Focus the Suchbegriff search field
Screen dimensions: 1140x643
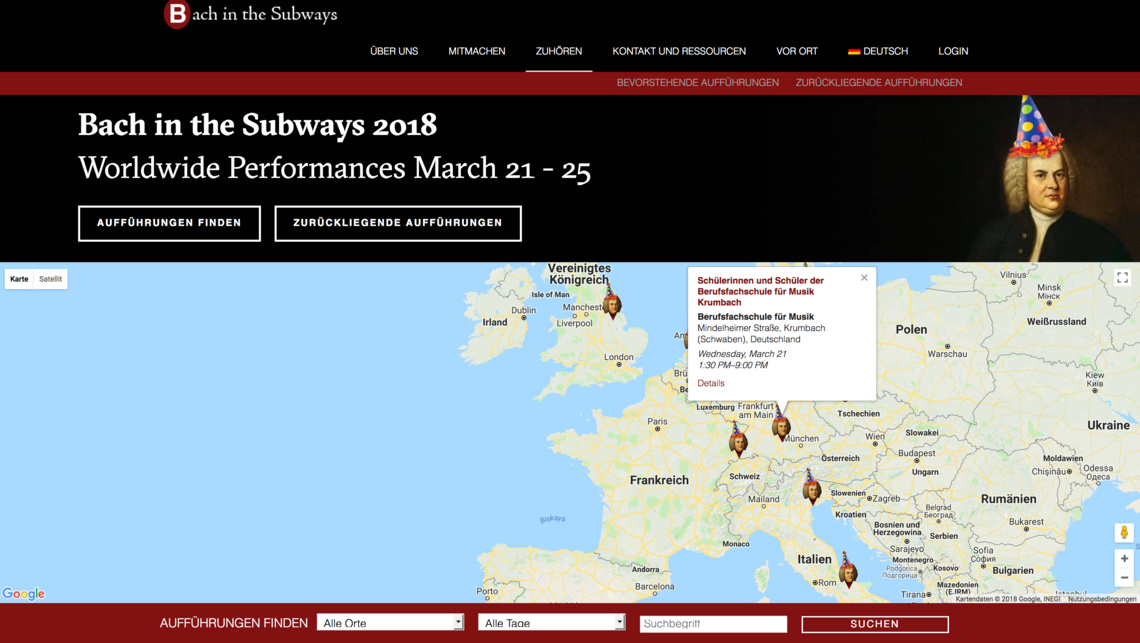coord(713,624)
